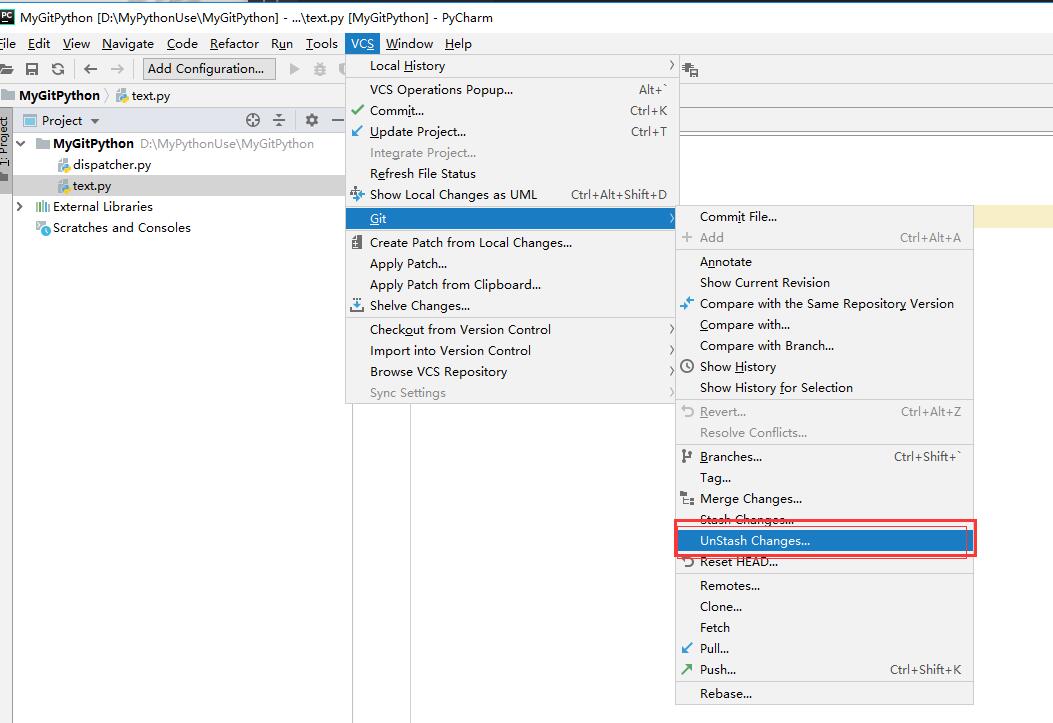
Task: Open the Window menu
Action: [x=409, y=44]
